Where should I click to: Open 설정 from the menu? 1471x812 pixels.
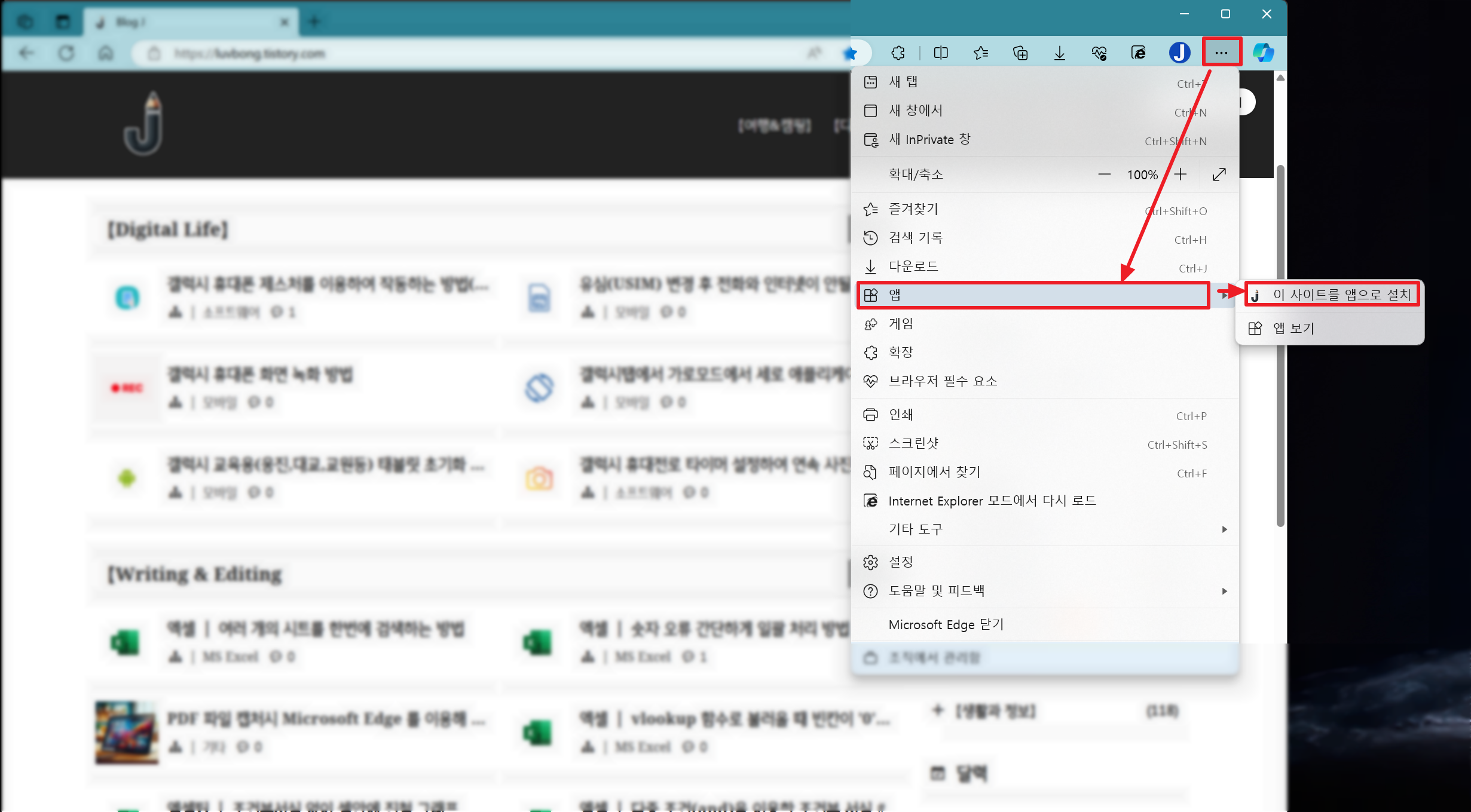(901, 562)
